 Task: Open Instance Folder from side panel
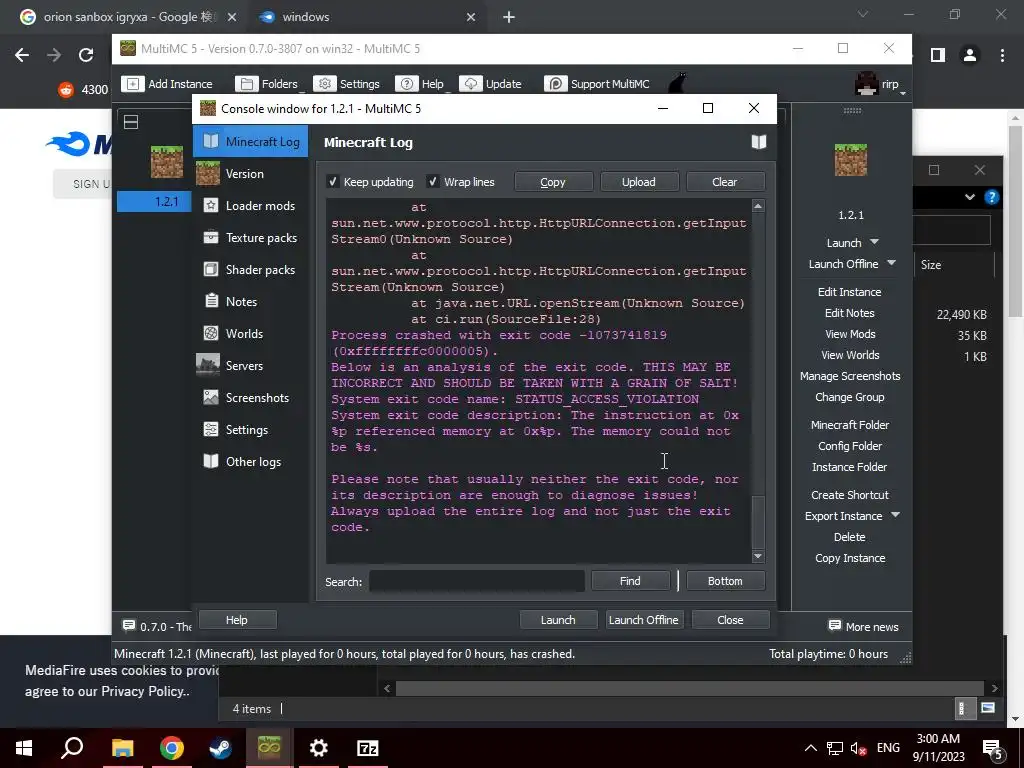pos(850,466)
